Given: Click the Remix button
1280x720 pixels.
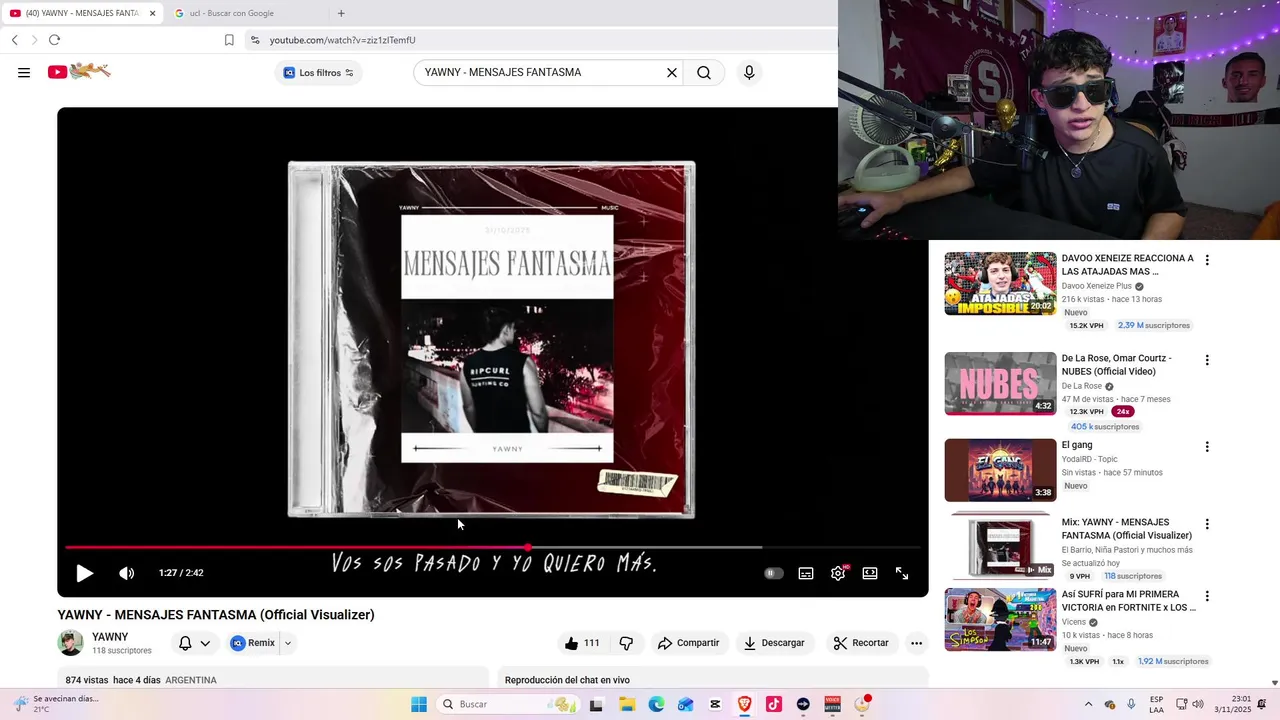Looking at the screenshot, I should coord(252,643).
